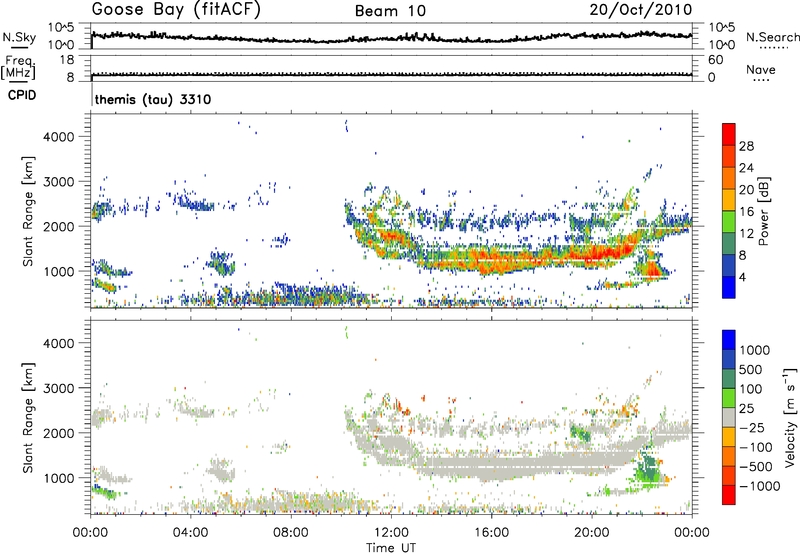This screenshot has width=800, height=554.
Task: Click the "-500" Velocity scale label
Action: [x=756, y=467]
